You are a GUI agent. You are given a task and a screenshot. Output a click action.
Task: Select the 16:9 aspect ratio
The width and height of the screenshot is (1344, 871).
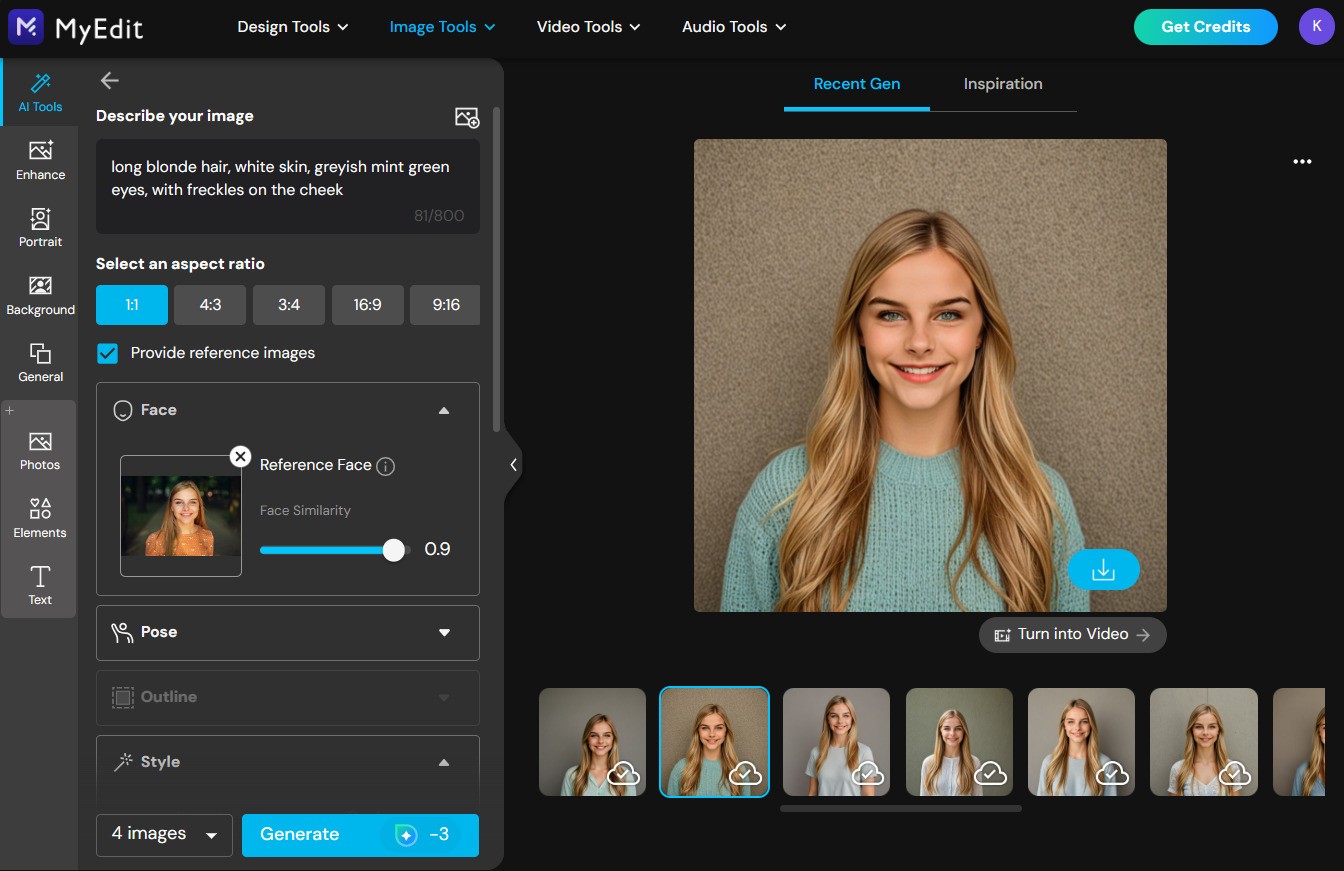click(x=367, y=305)
